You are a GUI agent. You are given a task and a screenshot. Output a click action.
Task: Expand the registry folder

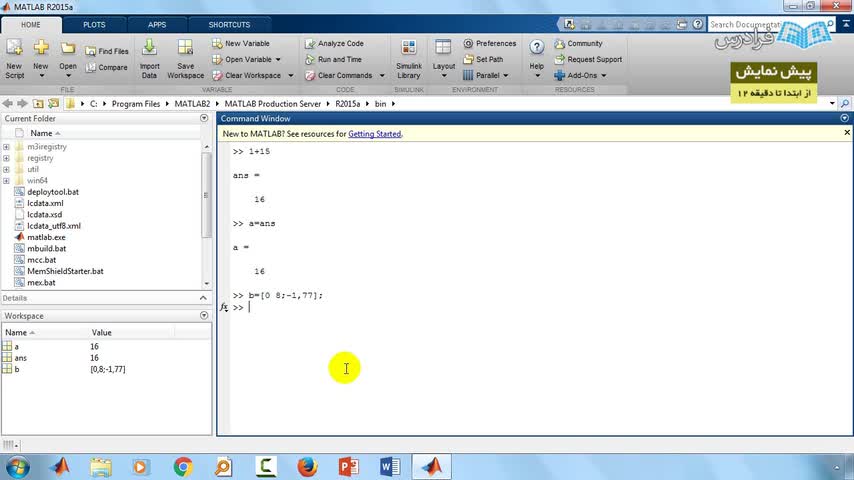click(6, 158)
